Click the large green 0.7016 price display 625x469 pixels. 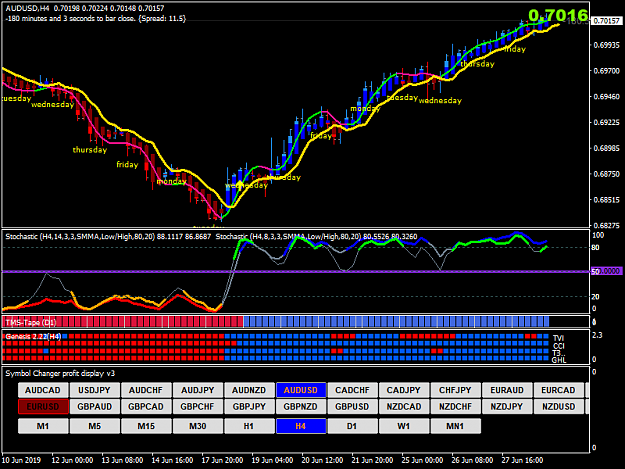(558, 16)
